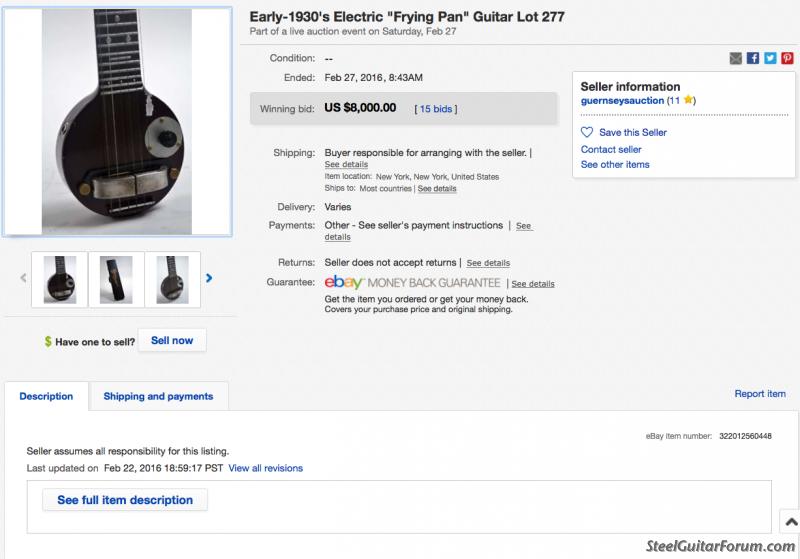The height and width of the screenshot is (559, 800).
Task: Click Contact seller link
Action: click(x=611, y=149)
